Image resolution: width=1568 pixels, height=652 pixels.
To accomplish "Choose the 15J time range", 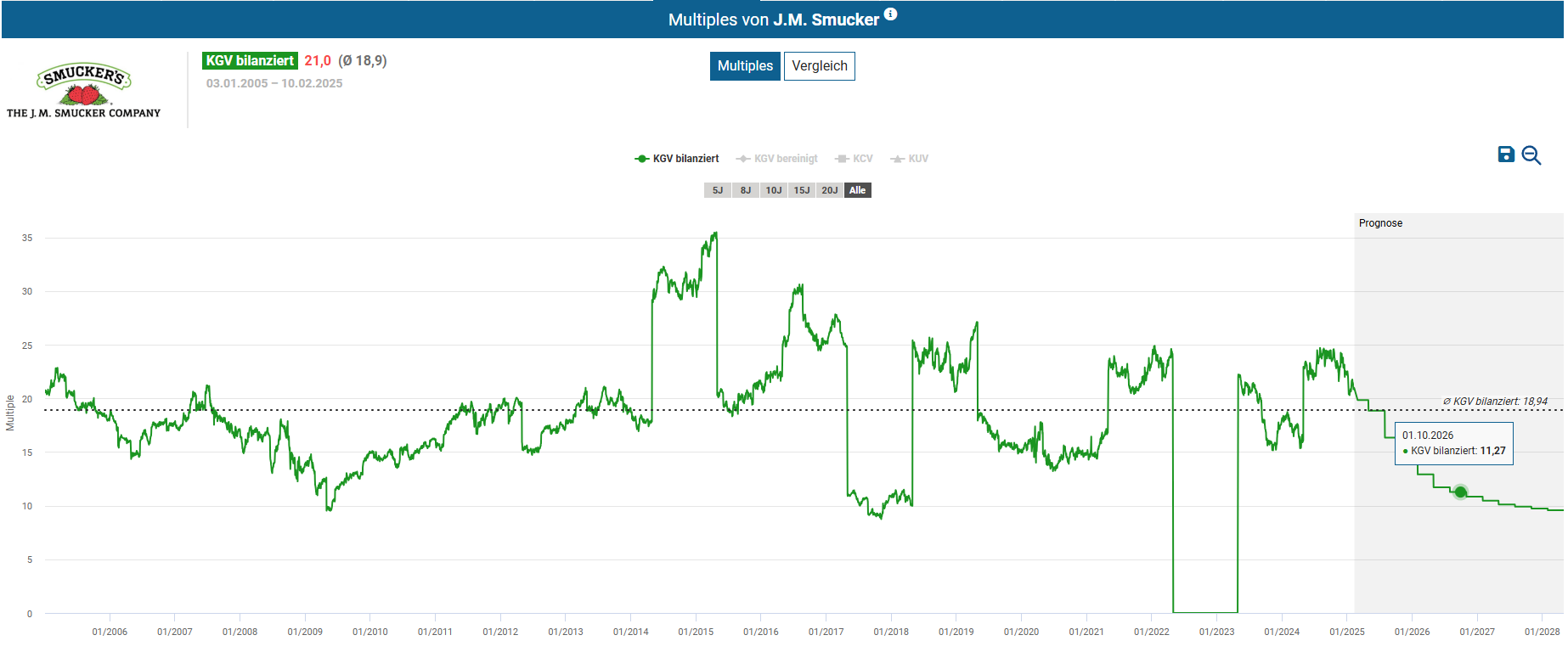I will pos(802,190).
